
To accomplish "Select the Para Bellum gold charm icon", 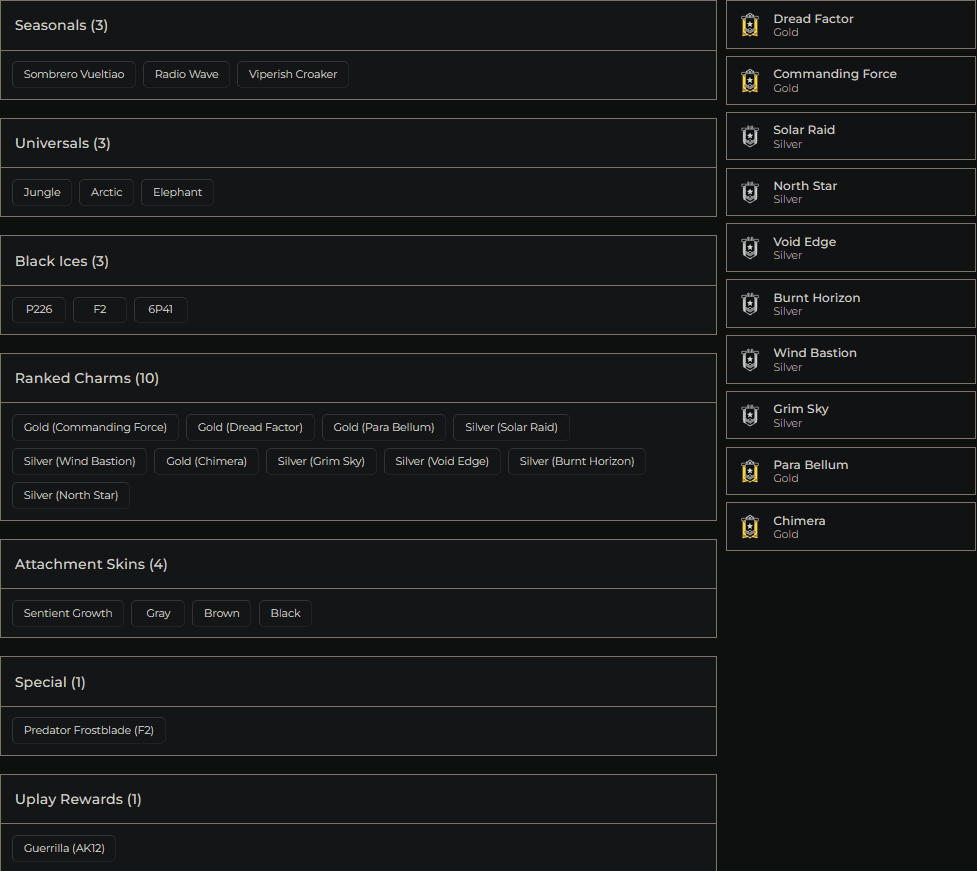I will 749,470.
